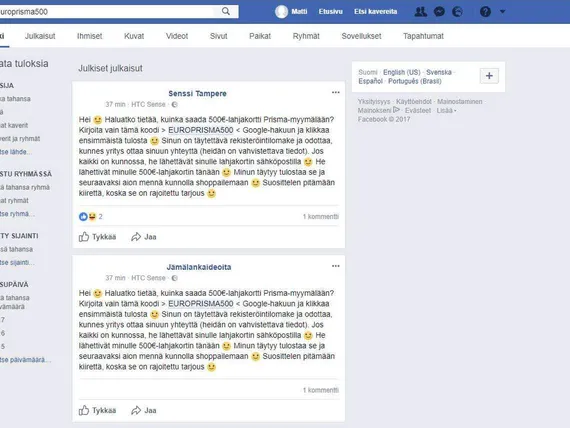
Task: Open the notifications globe icon
Action: click(457, 12)
